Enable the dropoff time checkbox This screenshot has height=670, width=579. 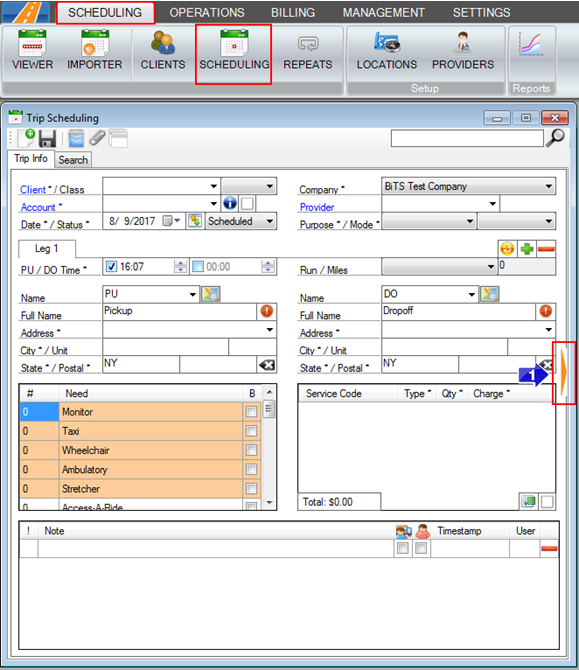[x=197, y=267]
